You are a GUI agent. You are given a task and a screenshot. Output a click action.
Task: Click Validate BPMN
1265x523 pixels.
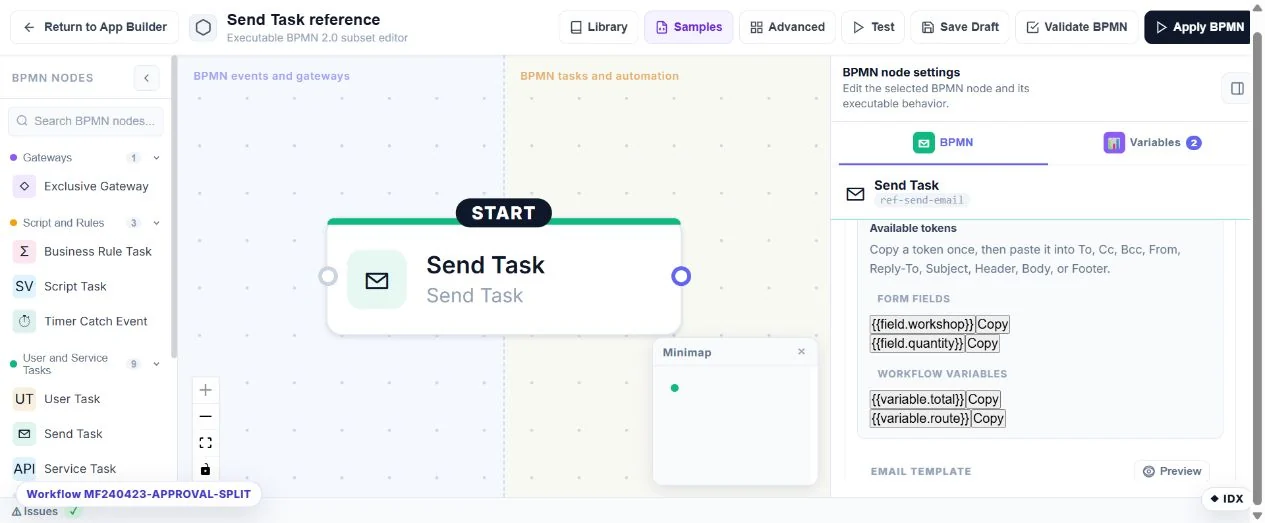pos(1076,27)
